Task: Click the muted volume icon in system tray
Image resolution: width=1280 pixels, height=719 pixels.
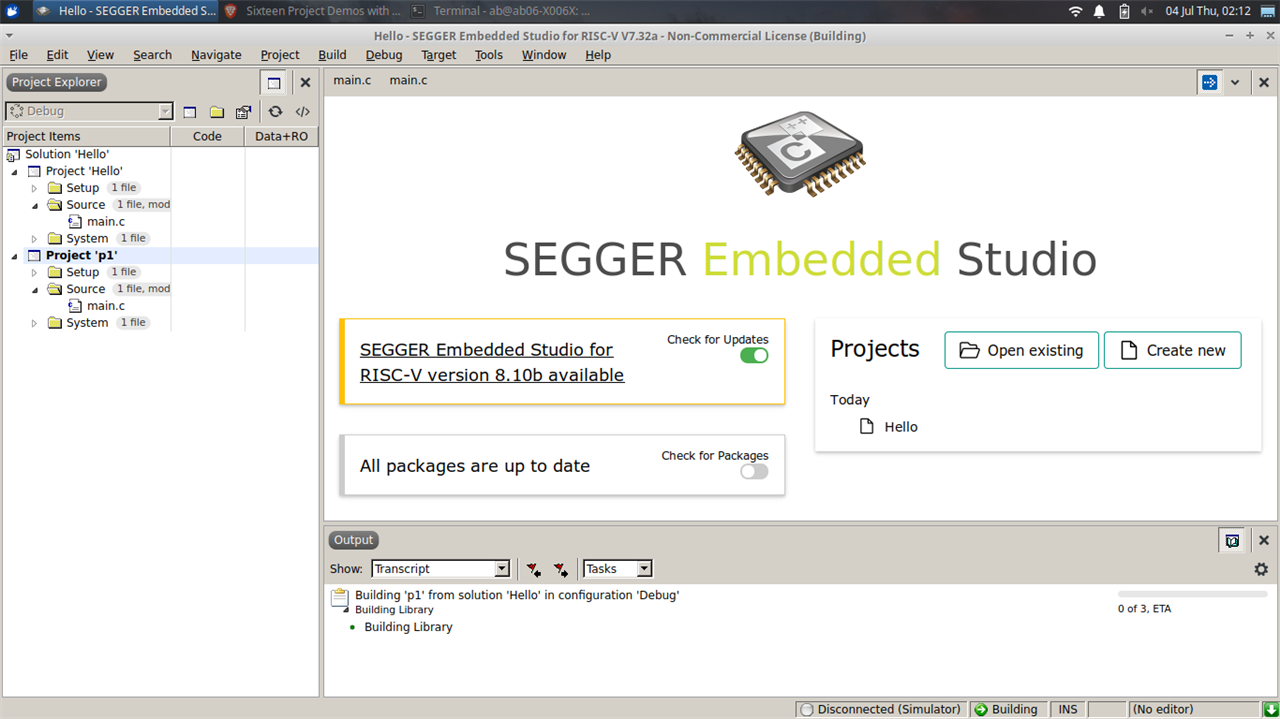Action: 1148,11
